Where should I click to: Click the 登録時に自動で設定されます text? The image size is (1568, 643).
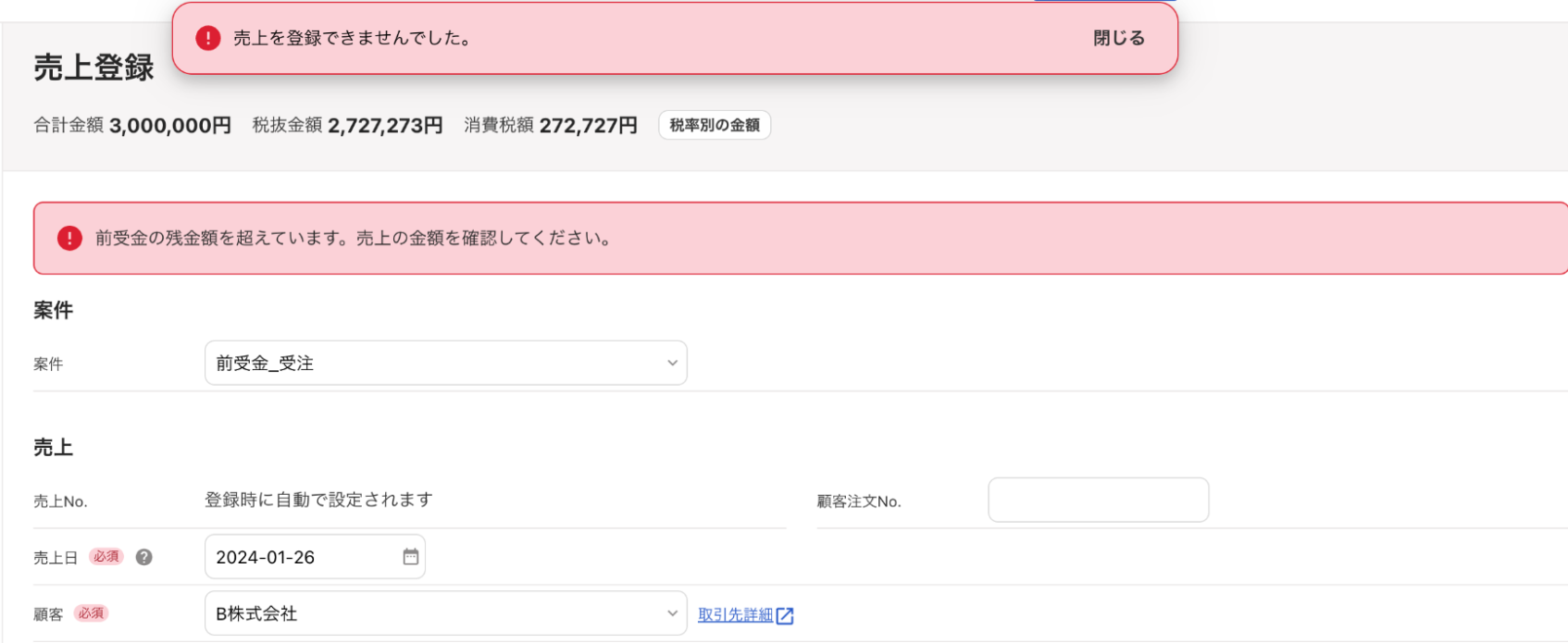(x=318, y=500)
